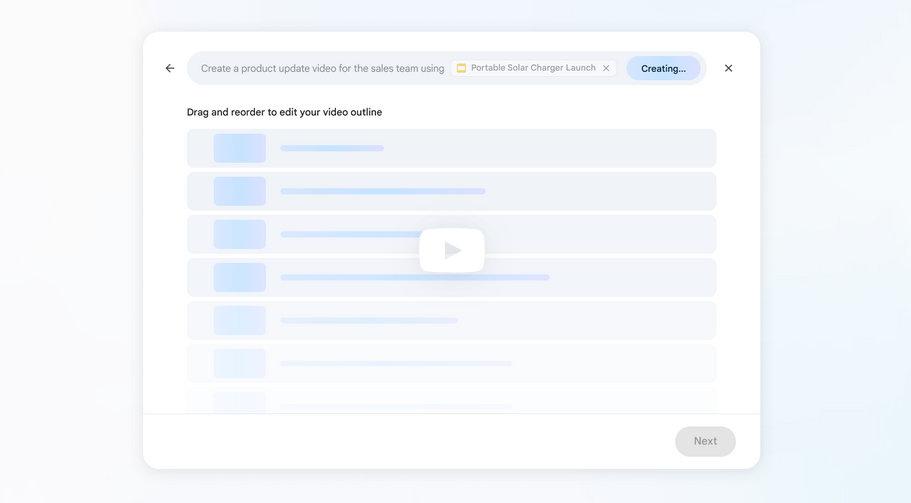Screen dimensions: 911x503
Task: Click the Creating... button
Action: [x=663, y=68]
